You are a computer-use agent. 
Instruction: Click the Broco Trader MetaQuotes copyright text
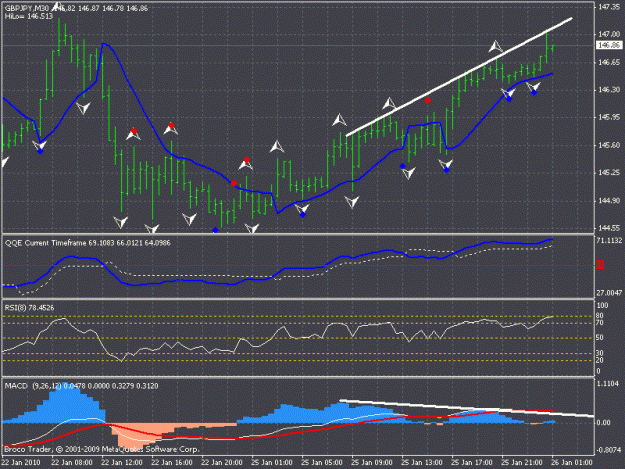click(x=102, y=449)
